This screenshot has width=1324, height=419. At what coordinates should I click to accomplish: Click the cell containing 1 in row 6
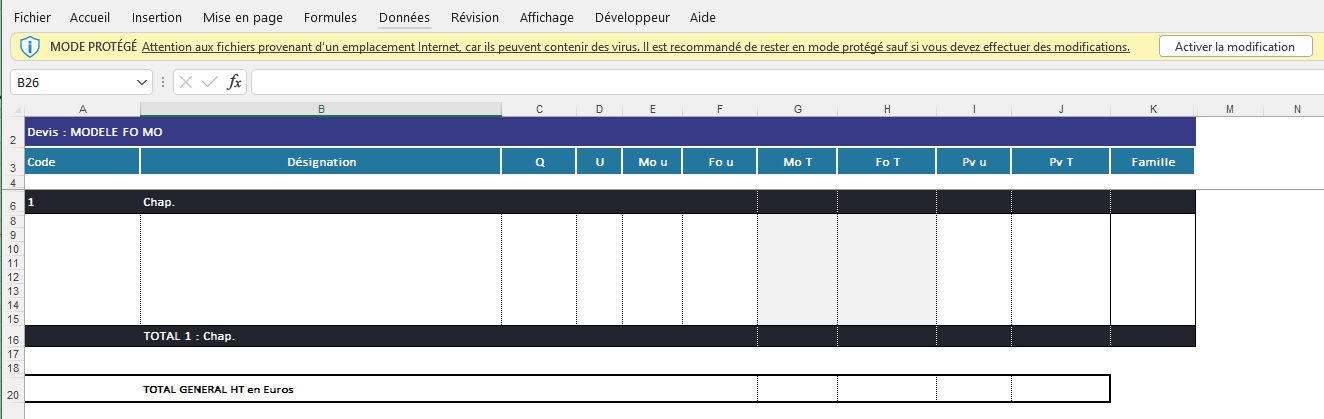coord(82,202)
